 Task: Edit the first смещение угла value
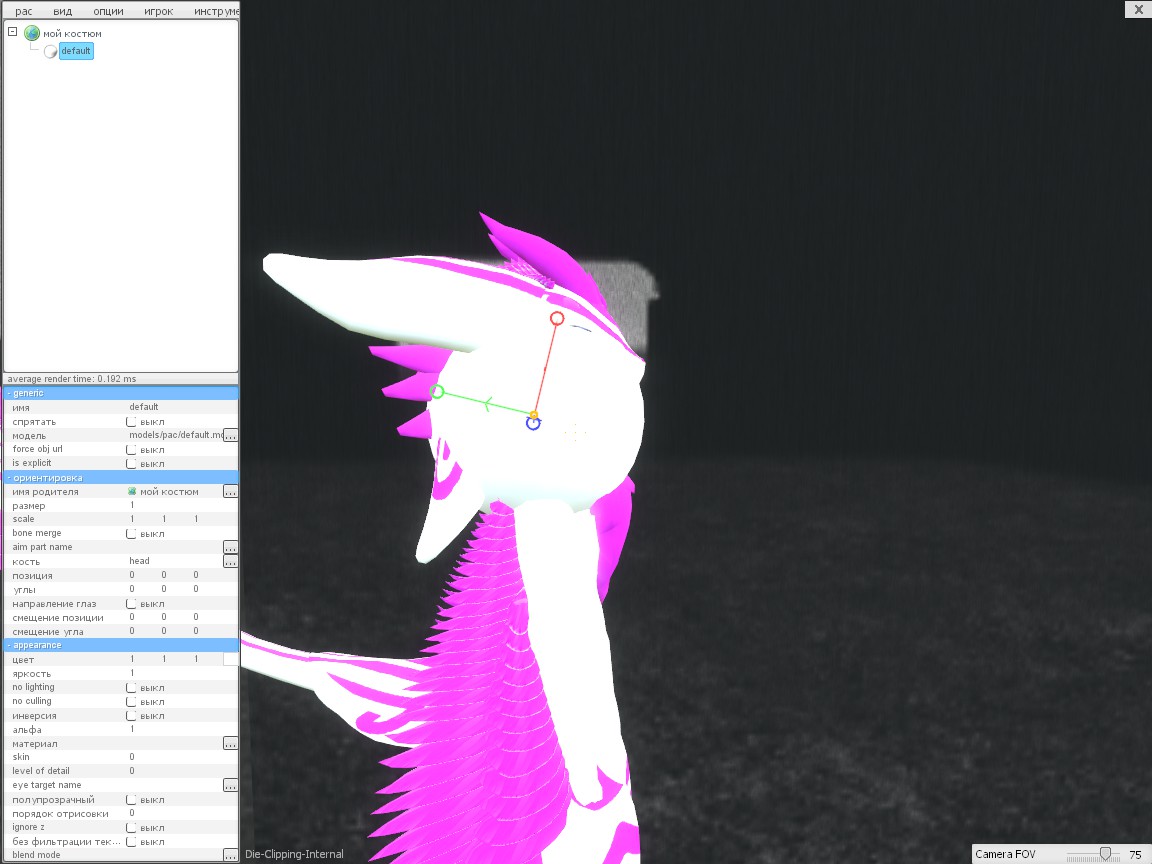tap(132, 631)
